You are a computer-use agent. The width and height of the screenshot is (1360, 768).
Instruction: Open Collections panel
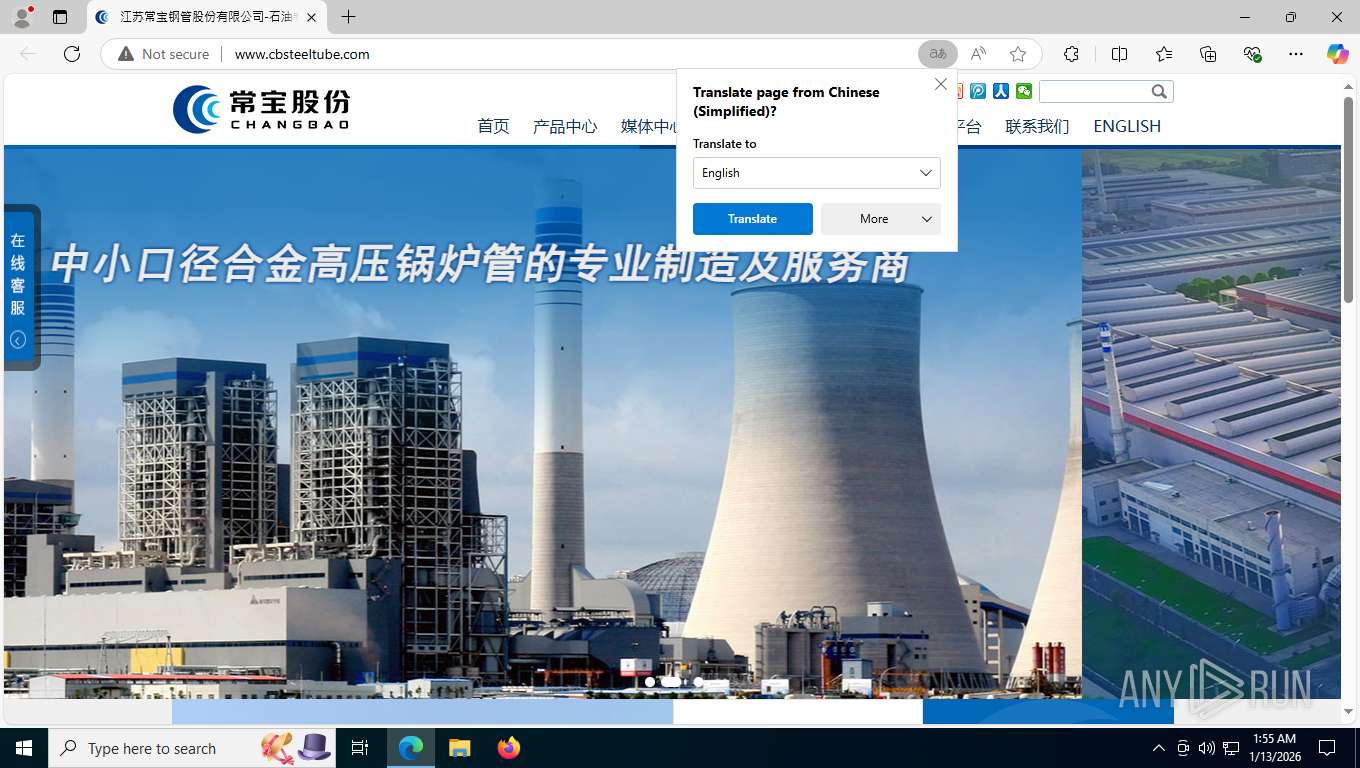[x=1208, y=54]
